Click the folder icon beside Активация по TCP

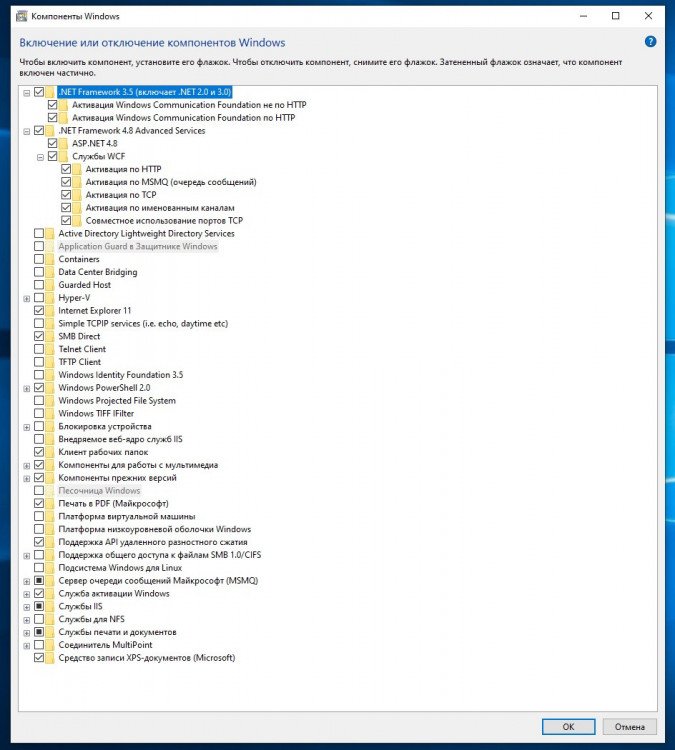coord(77,195)
